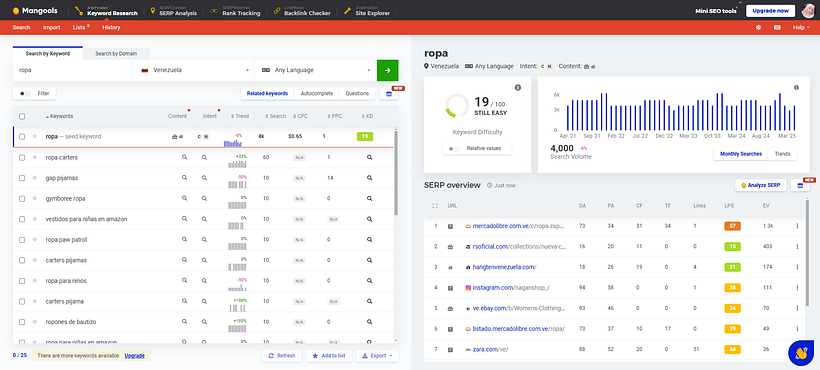Click the Refresh button
The width and height of the screenshot is (820, 370).
tap(282, 355)
